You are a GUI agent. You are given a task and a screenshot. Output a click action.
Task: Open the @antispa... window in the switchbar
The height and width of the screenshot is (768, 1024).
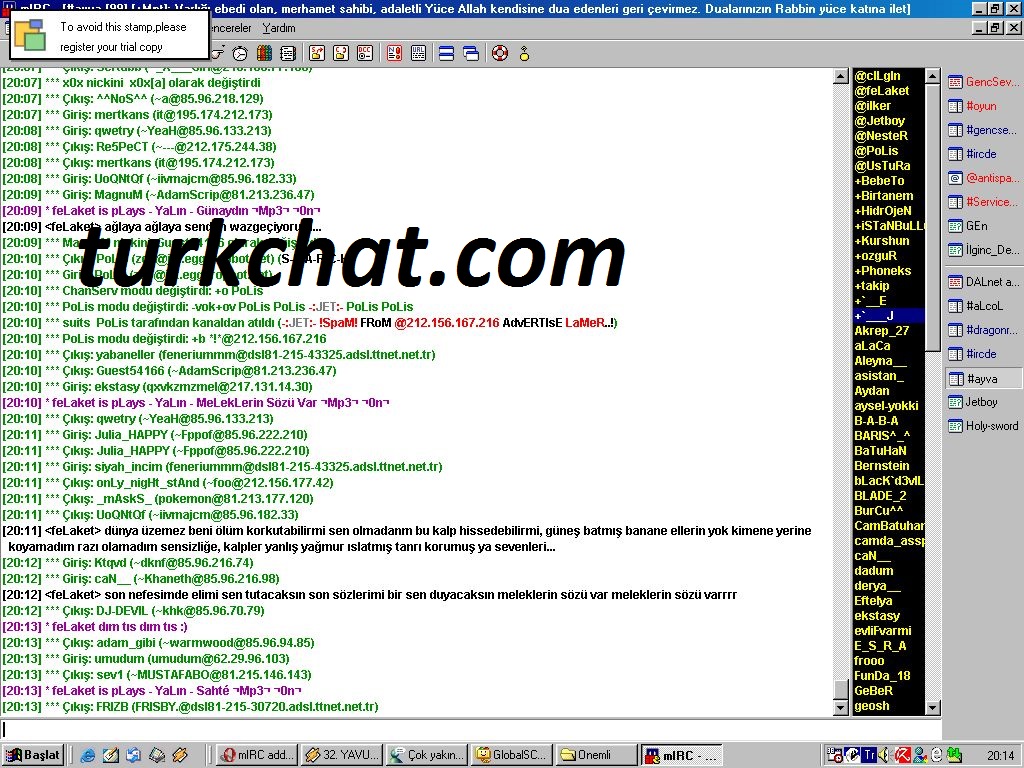(983, 178)
